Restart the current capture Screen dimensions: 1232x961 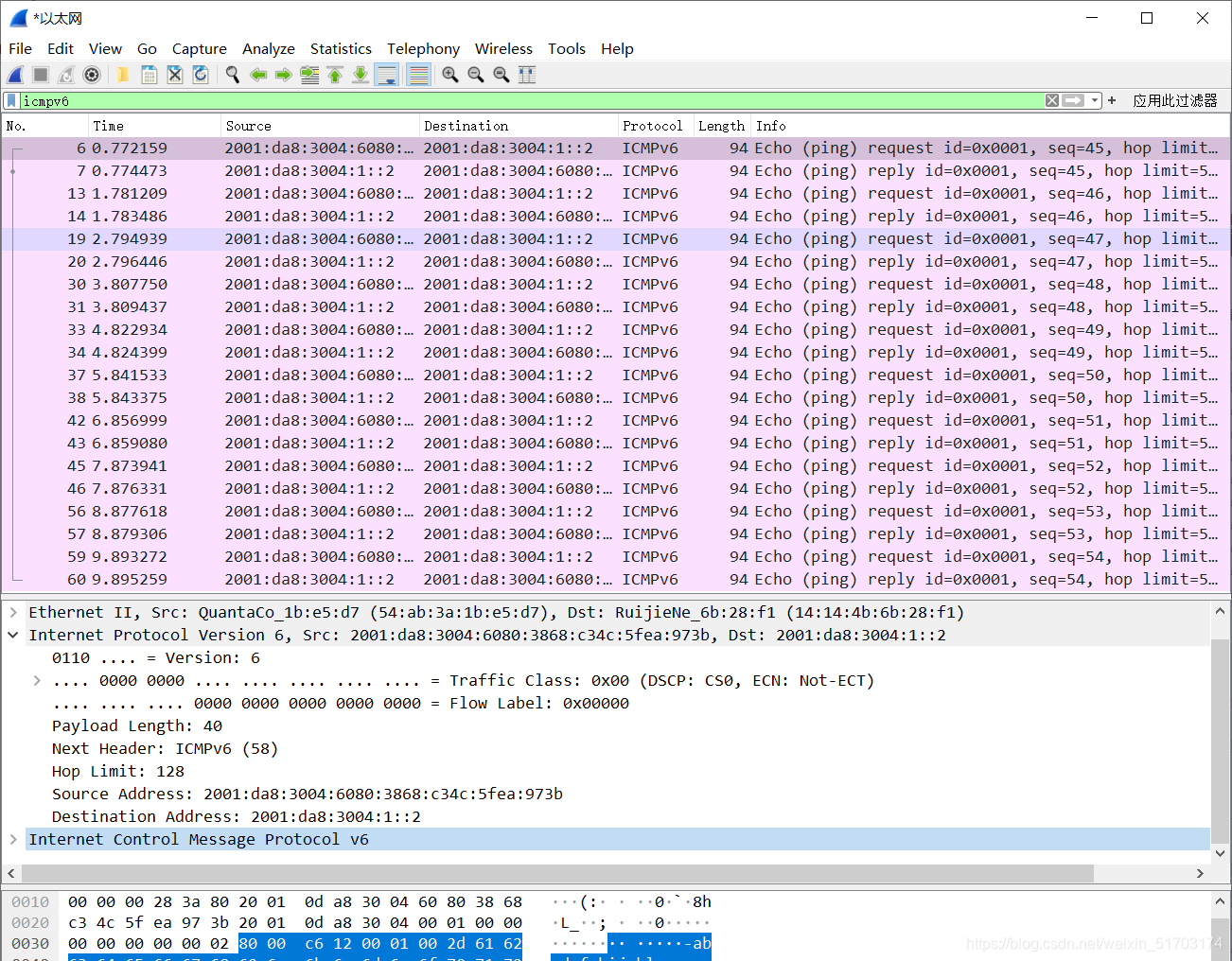(64, 75)
